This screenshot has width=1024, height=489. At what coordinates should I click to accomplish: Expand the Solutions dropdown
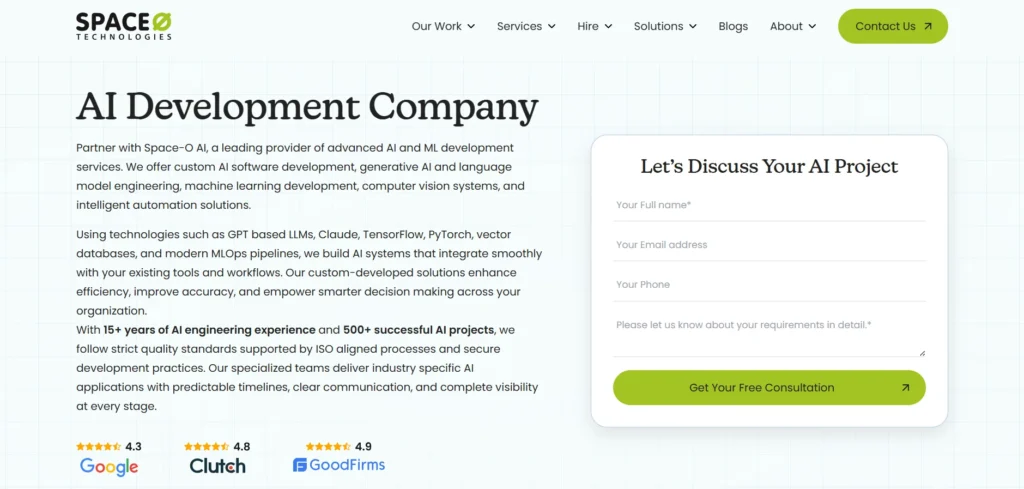(x=665, y=26)
